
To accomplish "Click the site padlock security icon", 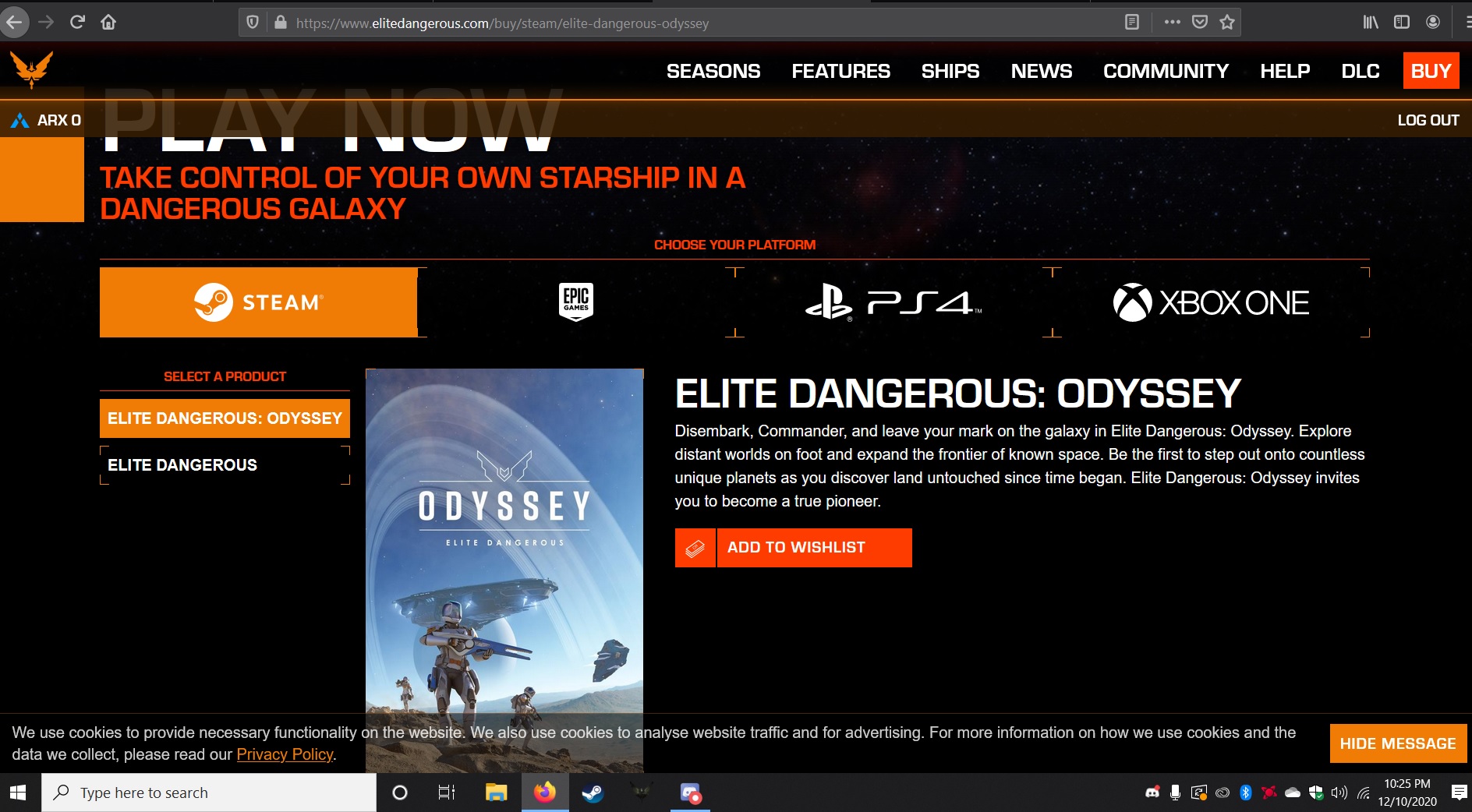I will (x=281, y=23).
